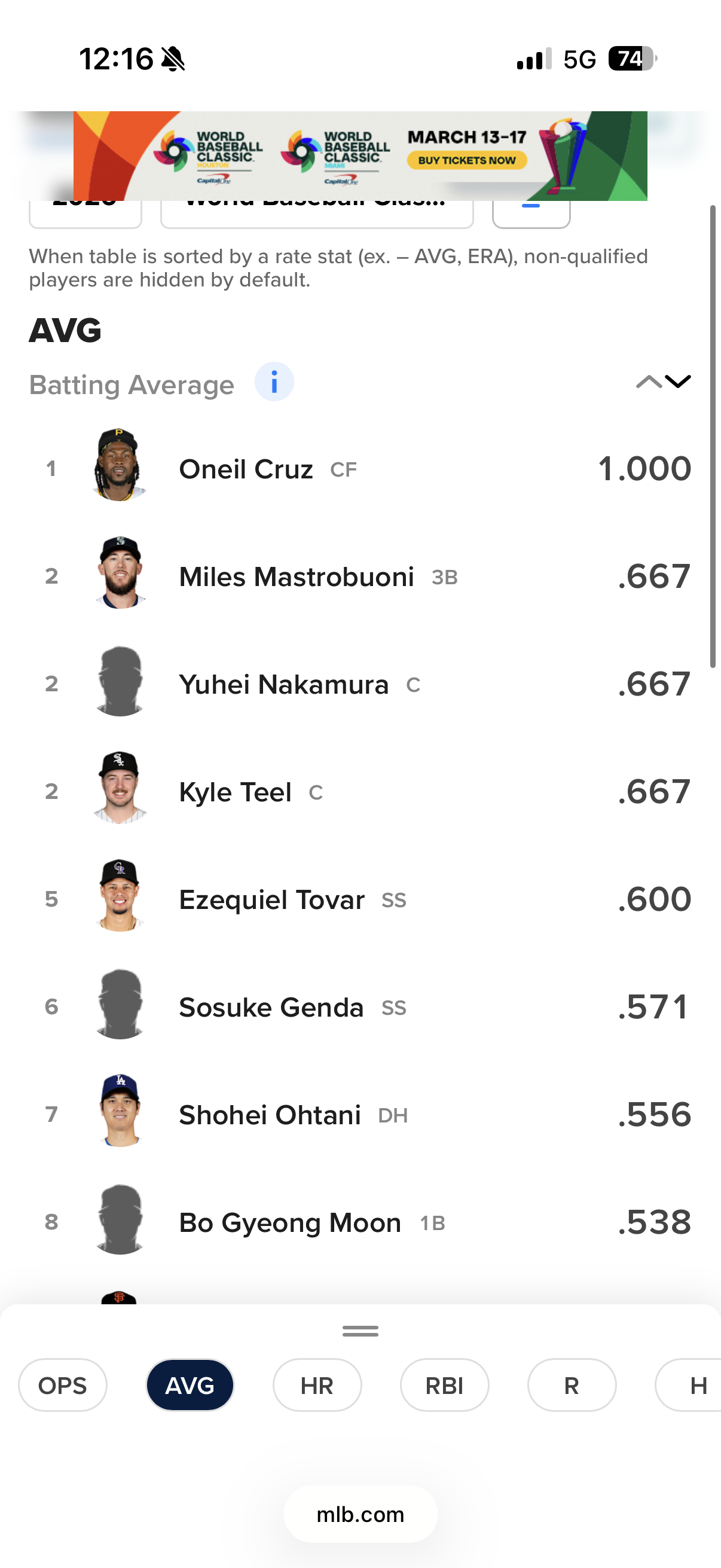Tap Kyle Teel's headshot photo
The height and width of the screenshot is (1568, 721).
coord(120,788)
